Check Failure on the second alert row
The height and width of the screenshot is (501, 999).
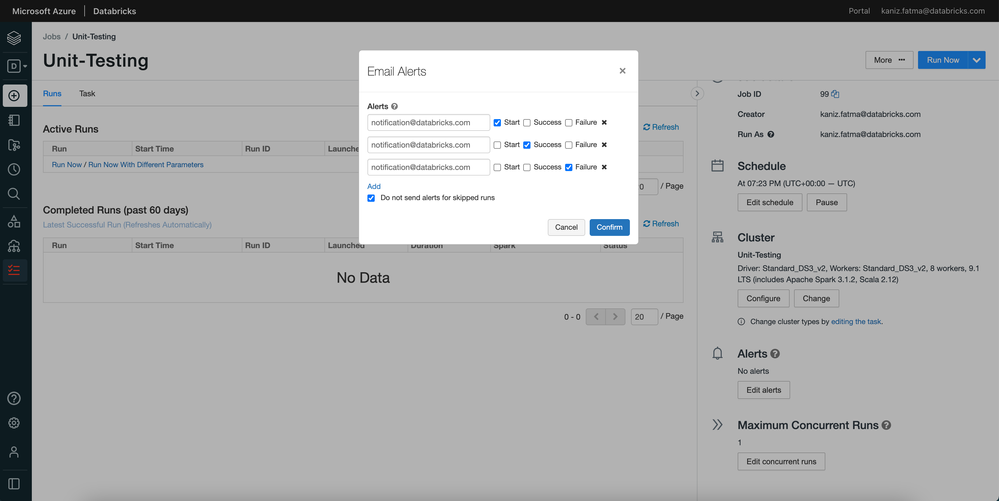point(569,145)
